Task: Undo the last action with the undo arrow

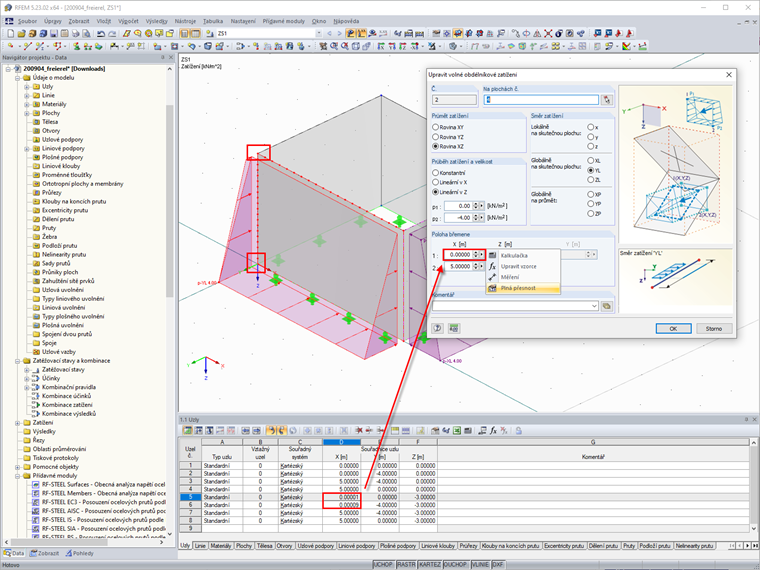Action: click(100, 33)
